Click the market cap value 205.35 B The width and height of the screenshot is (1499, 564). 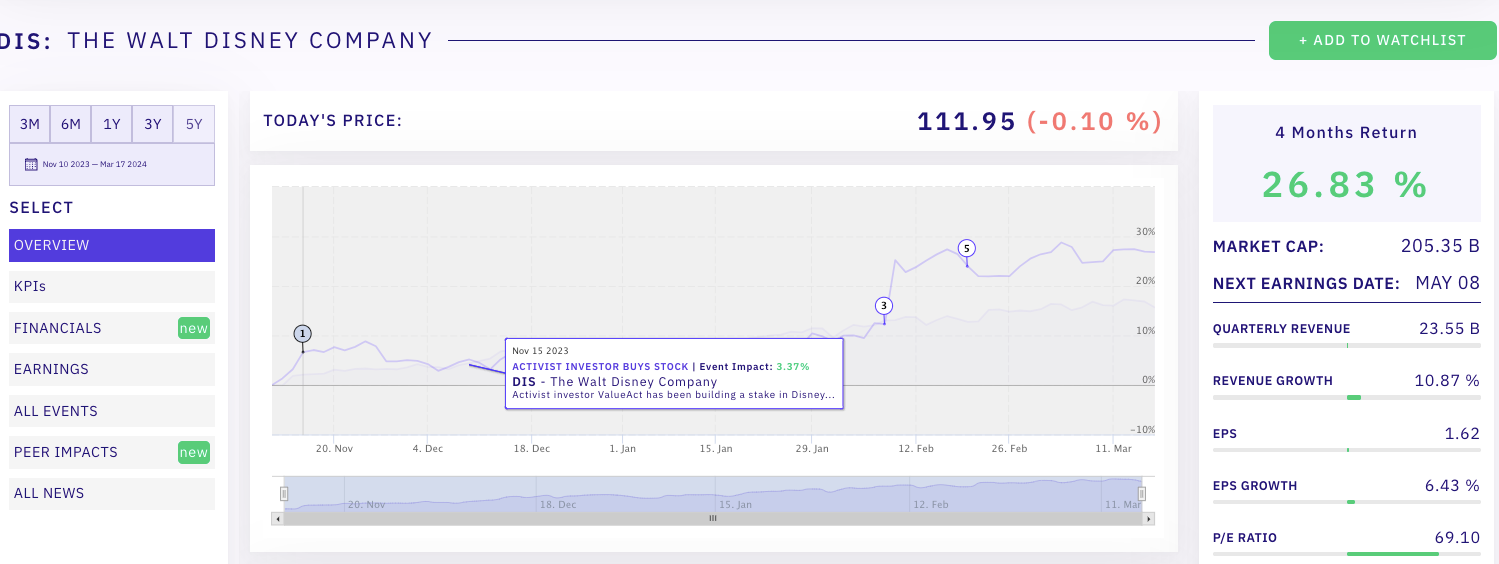pos(1439,246)
